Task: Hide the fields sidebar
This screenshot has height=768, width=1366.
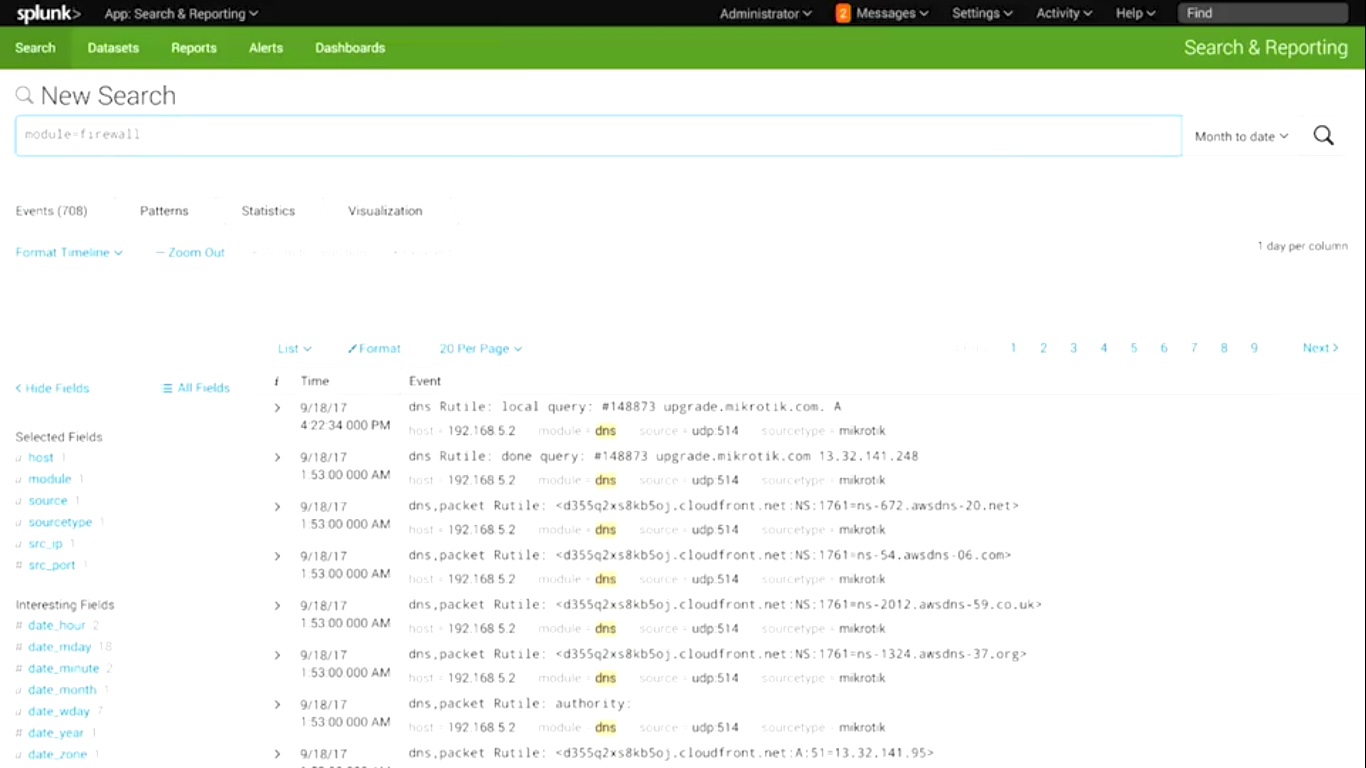Action: [x=52, y=388]
